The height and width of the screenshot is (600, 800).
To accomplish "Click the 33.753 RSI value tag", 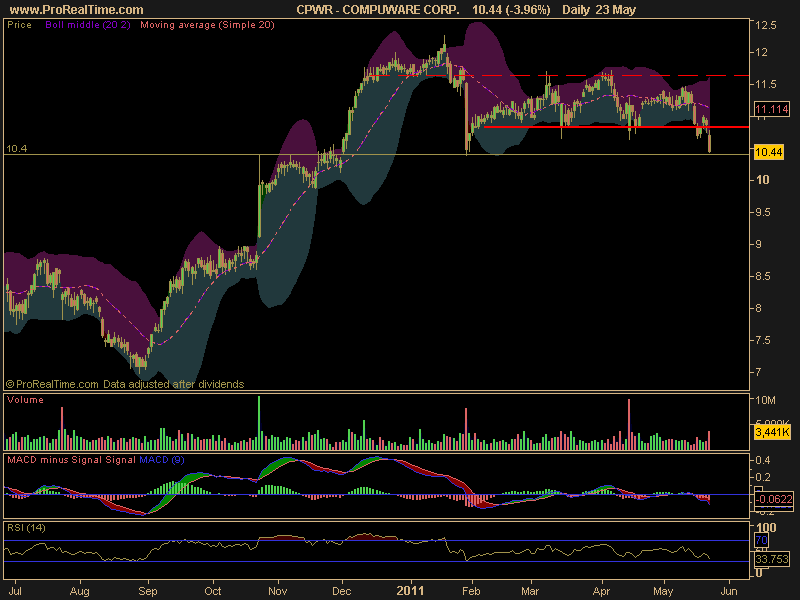I will coord(772,559).
